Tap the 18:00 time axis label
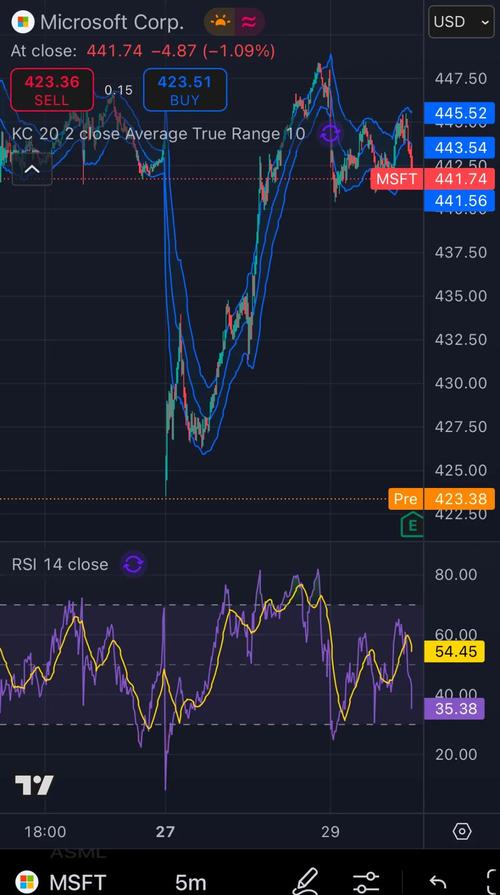This screenshot has width=500, height=895. [x=45, y=832]
